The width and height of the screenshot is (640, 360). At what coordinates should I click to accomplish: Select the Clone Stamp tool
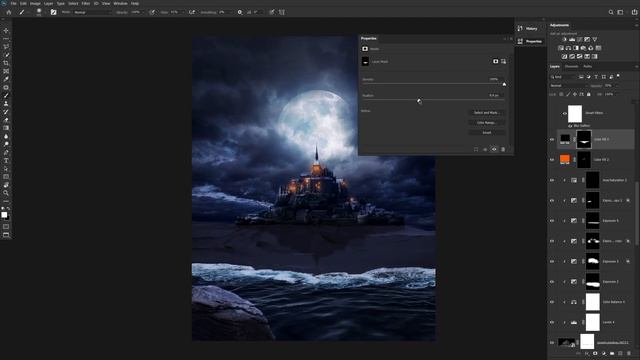click(x=6, y=104)
